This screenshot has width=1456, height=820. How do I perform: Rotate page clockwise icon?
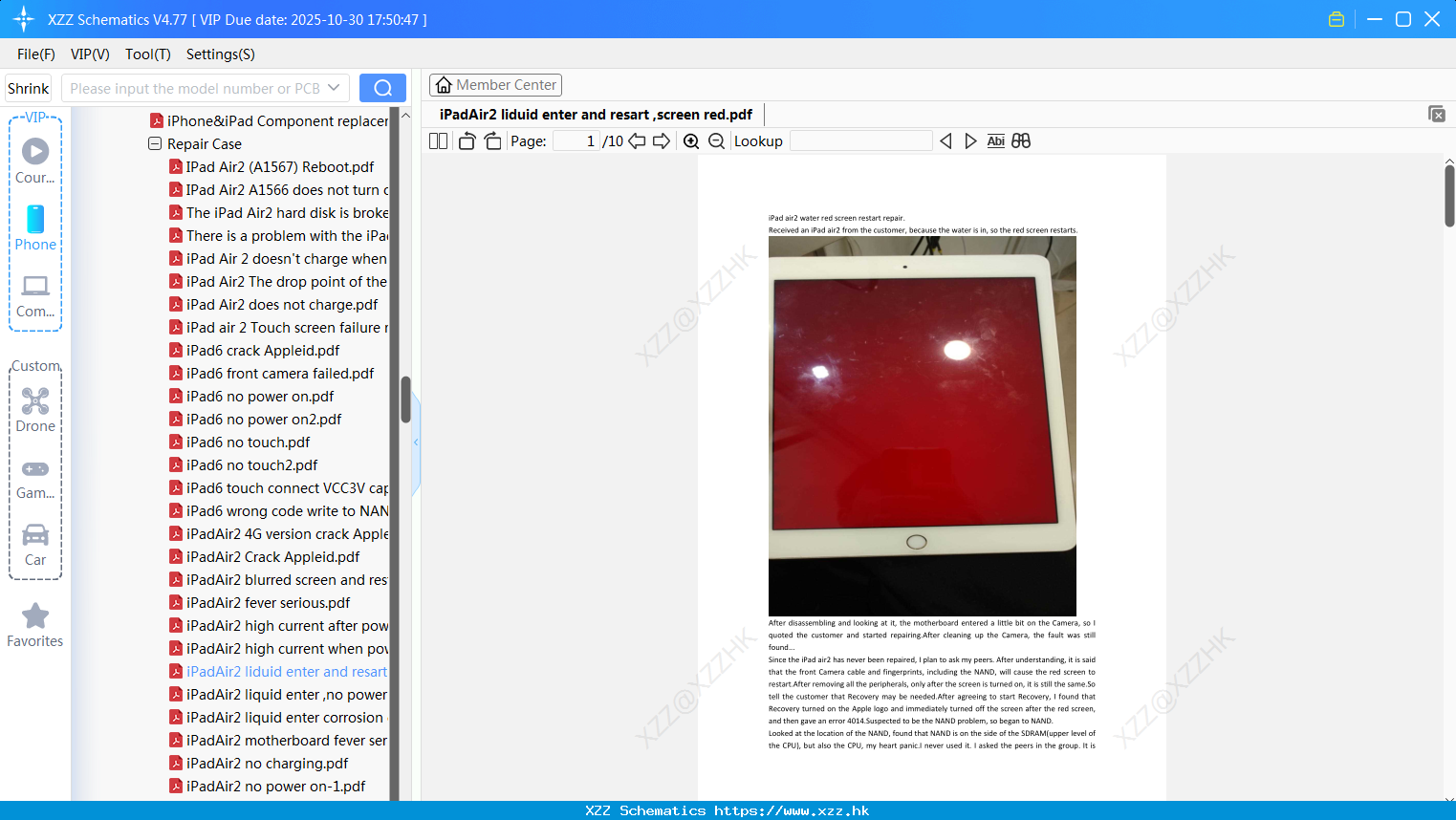pyautogui.click(x=492, y=141)
